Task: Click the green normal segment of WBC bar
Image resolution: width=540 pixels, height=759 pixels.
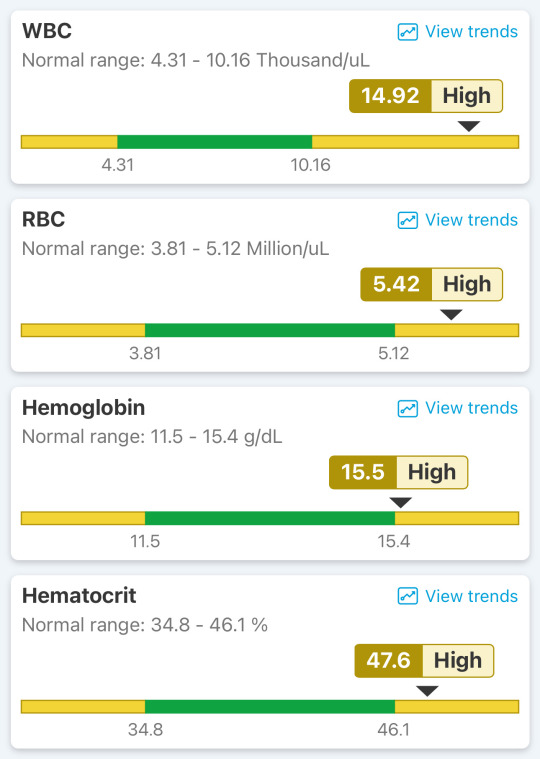Action: [x=214, y=142]
